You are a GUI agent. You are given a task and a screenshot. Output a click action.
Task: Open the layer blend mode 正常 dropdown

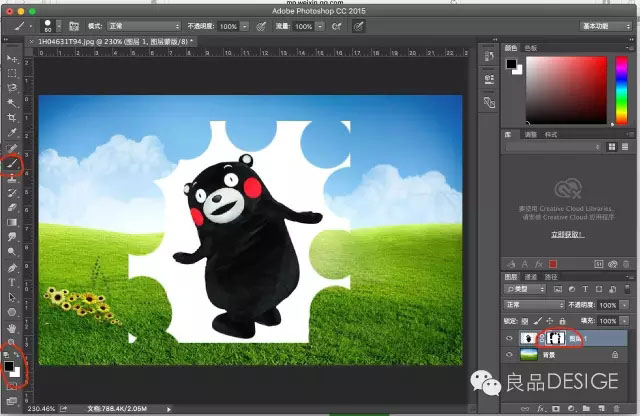[x=535, y=304]
